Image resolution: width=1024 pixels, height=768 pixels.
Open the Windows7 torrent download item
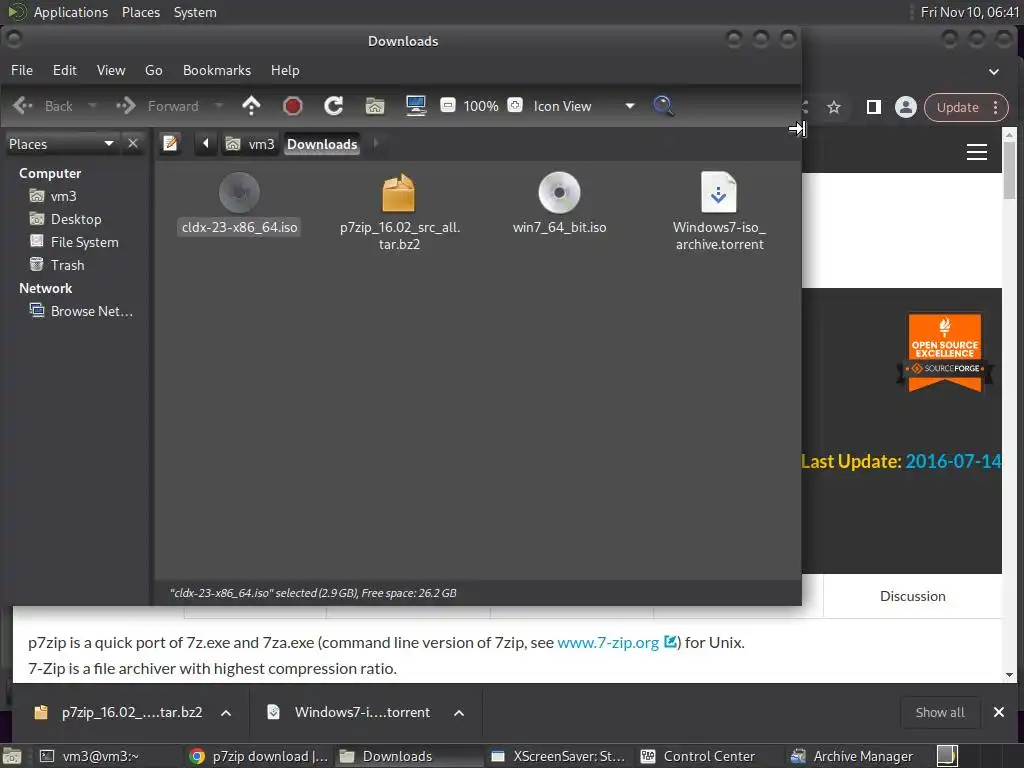[x=351, y=712]
